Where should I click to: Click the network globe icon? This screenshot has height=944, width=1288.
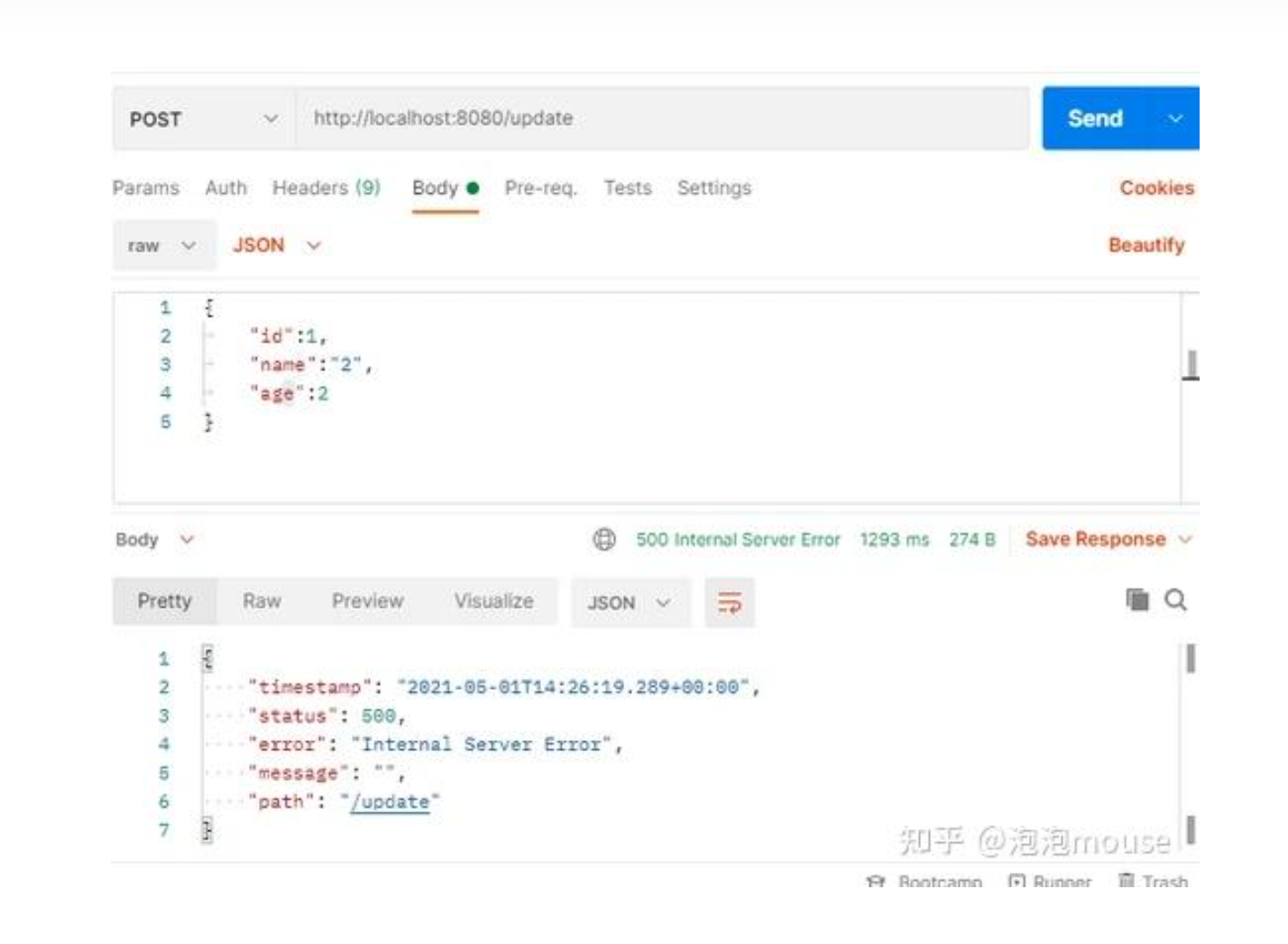point(604,539)
